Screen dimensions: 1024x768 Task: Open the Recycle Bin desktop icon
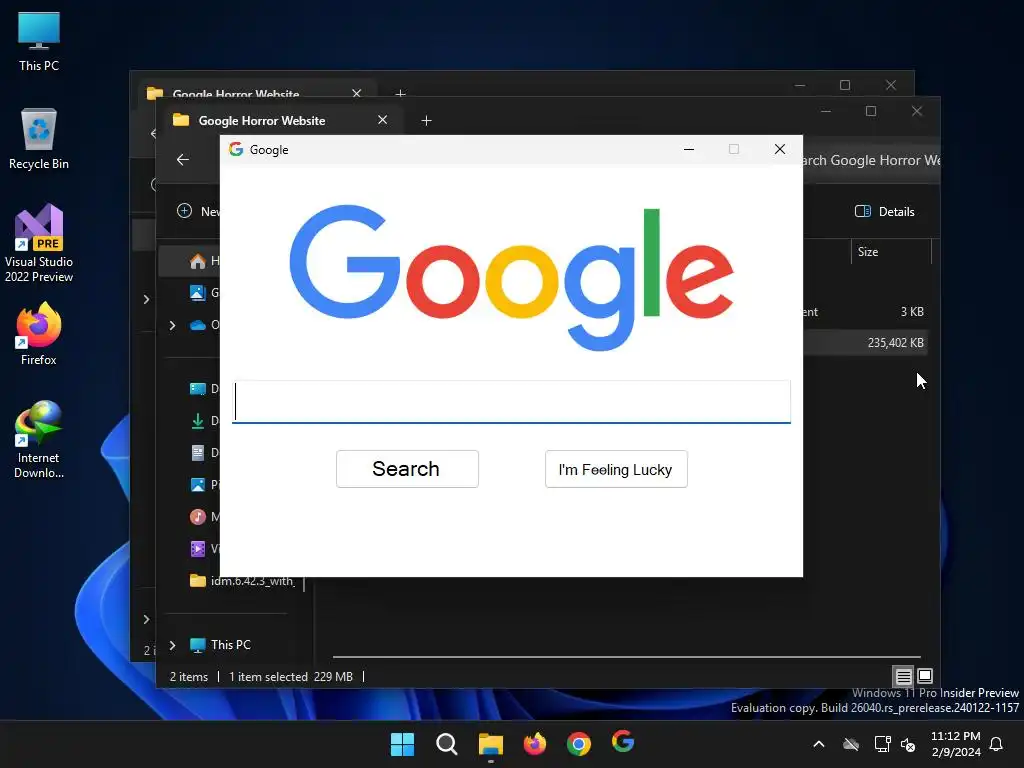[39, 139]
